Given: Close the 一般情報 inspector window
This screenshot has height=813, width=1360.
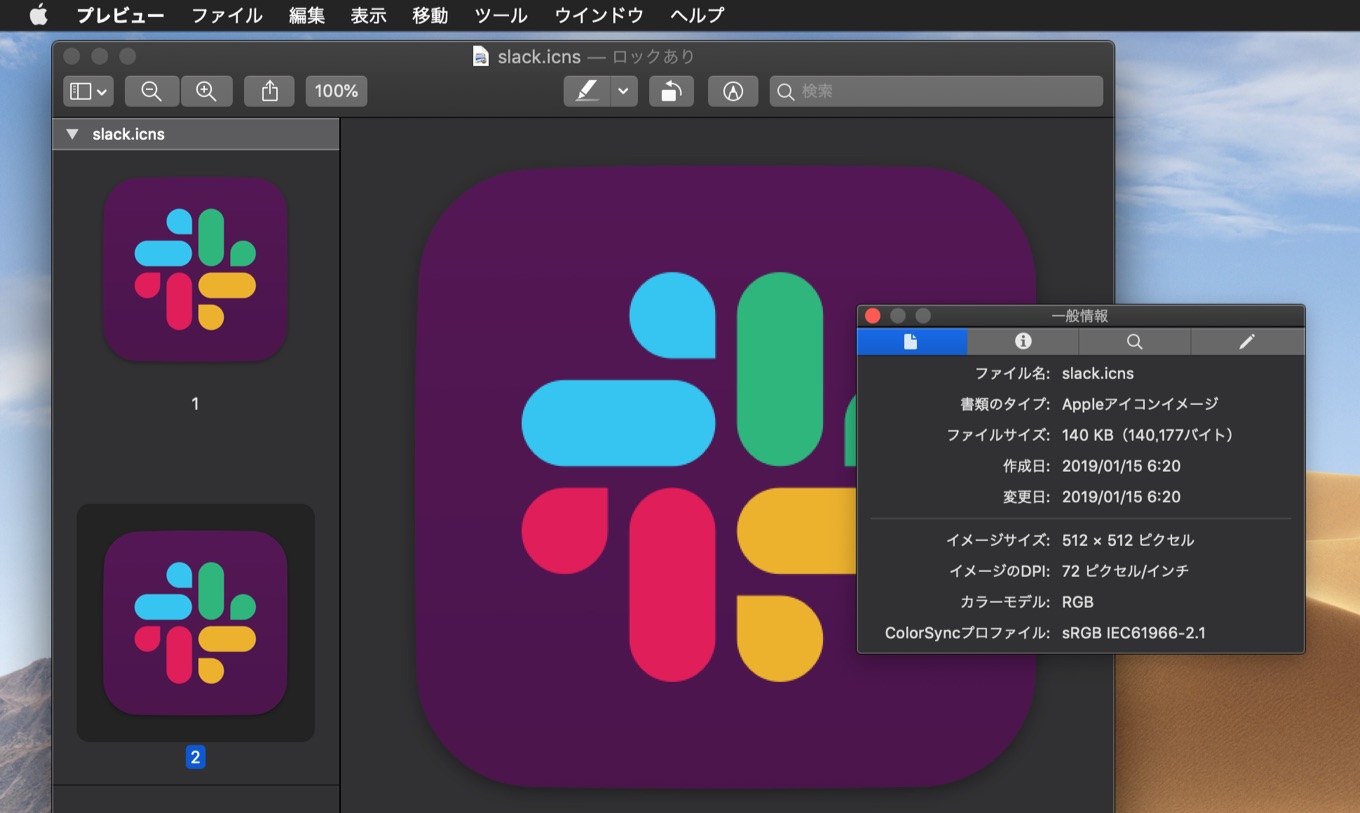Looking at the screenshot, I should coord(872,316).
